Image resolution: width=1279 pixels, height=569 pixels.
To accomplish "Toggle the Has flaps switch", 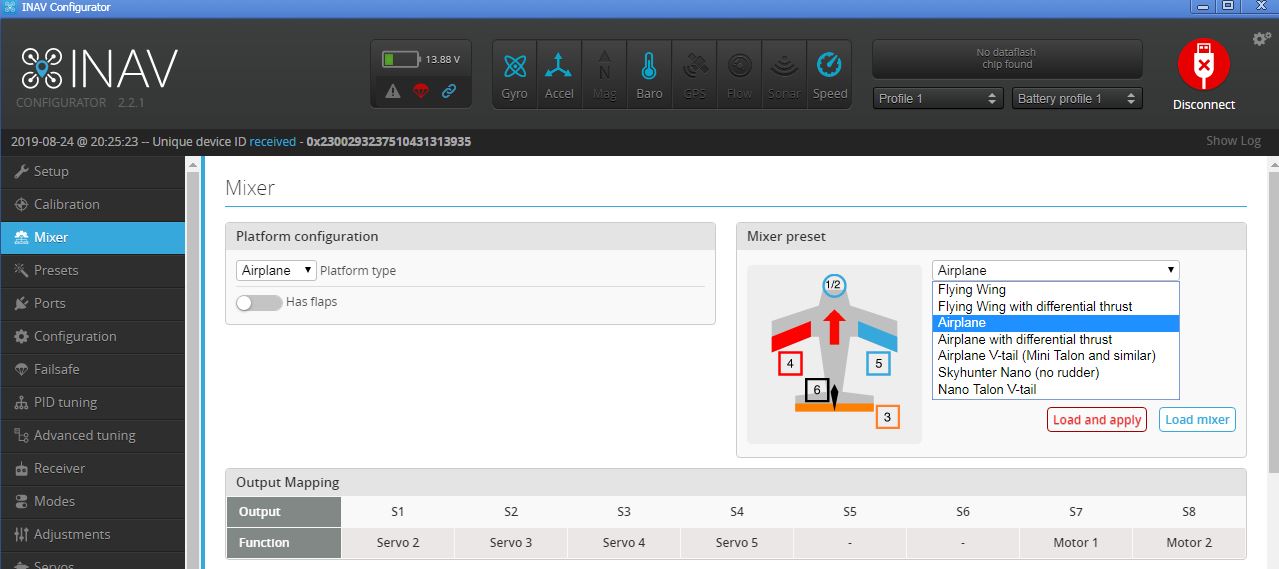I will pos(259,302).
